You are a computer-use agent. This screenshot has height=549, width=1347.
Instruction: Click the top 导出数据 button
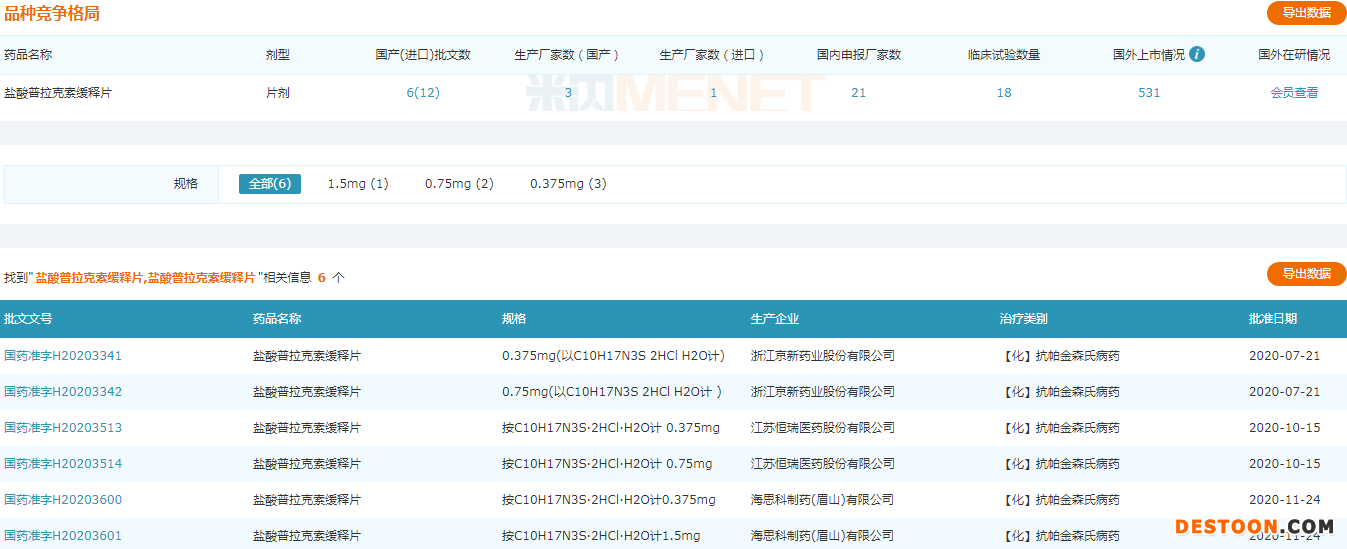coord(1306,13)
